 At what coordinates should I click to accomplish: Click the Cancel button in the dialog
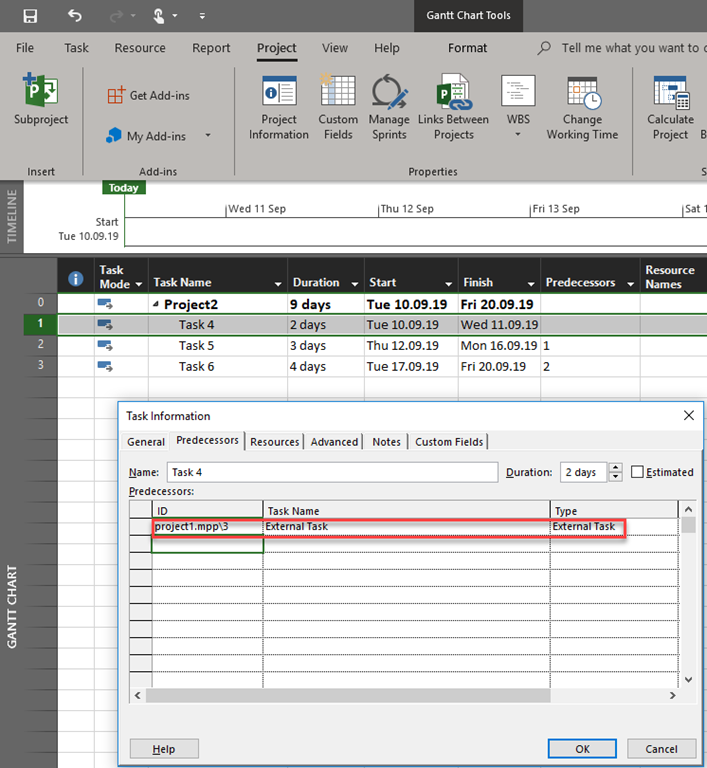pyautogui.click(x=661, y=749)
